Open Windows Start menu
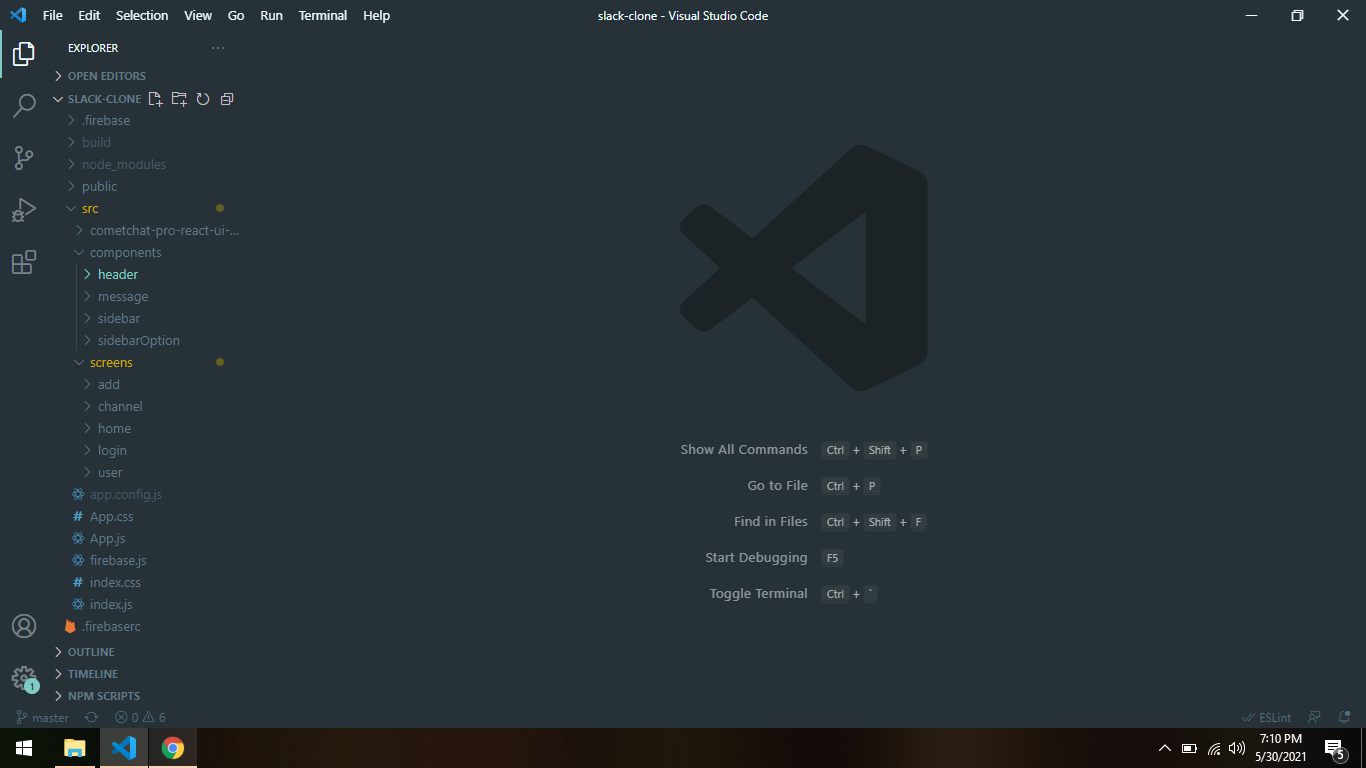1366x768 pixels. click(x=24, y=748)
